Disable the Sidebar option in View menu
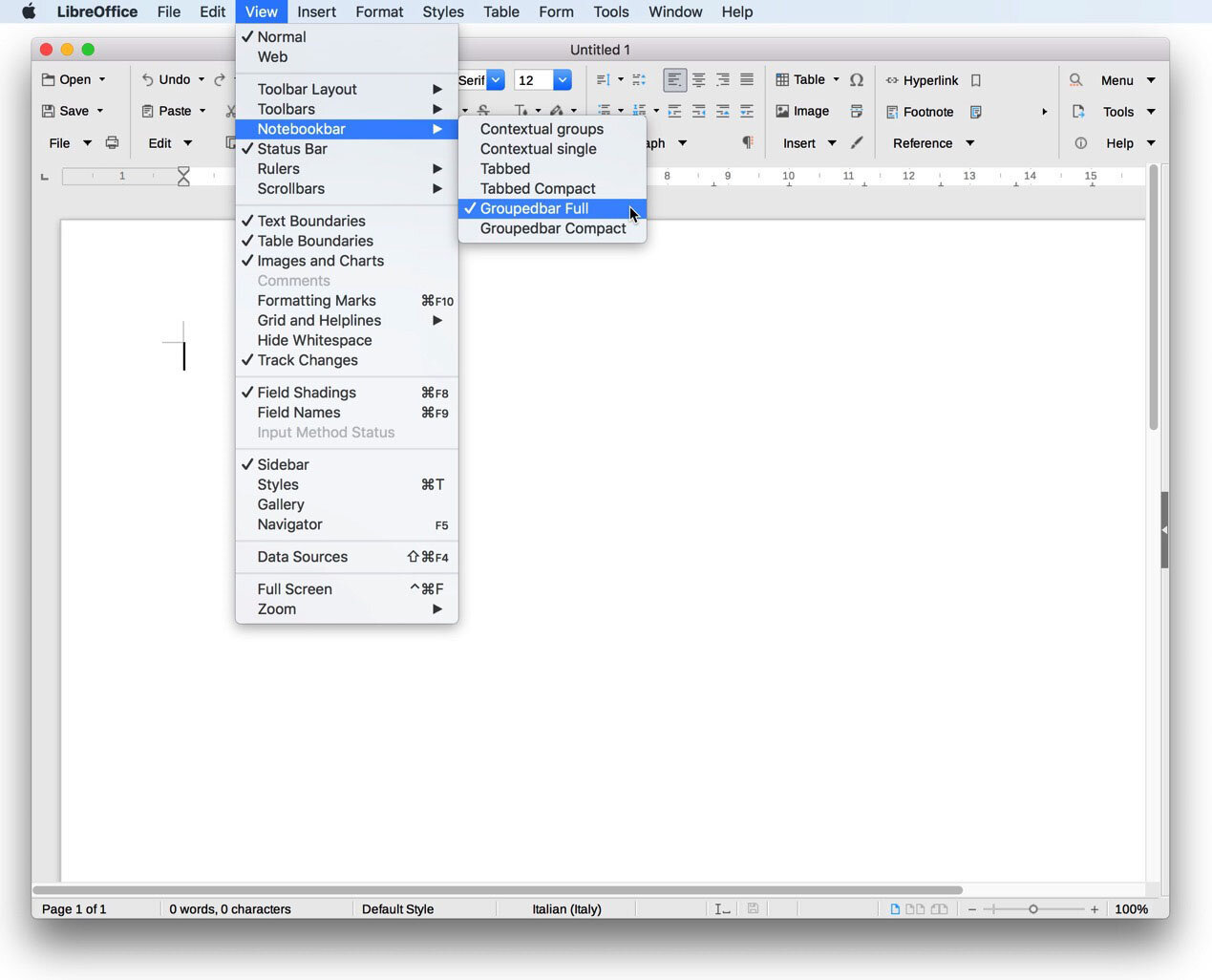This screenshot has height=980, width=1212. [x=283, y=464]
